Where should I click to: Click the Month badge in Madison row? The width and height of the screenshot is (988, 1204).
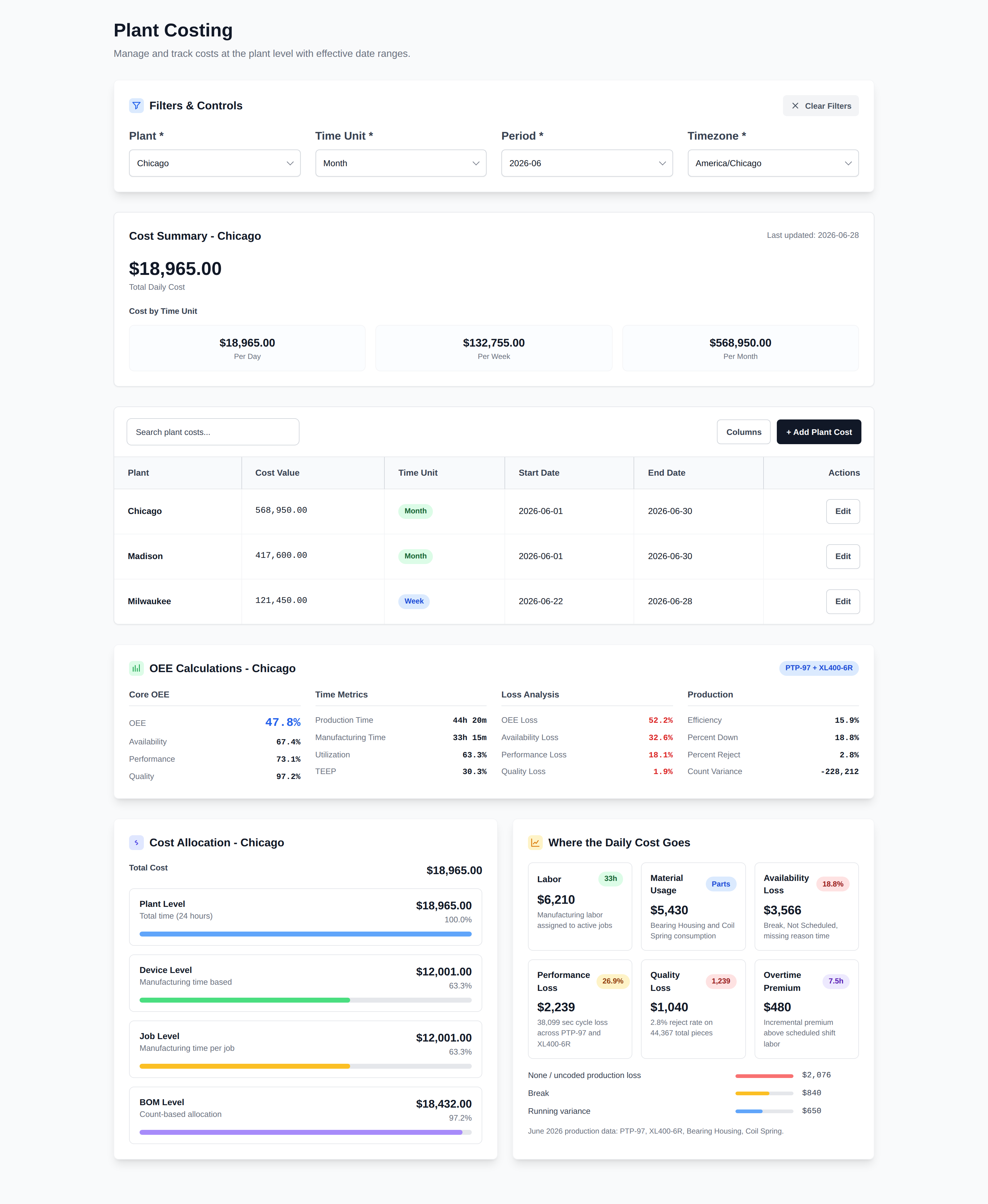point(416,556)
